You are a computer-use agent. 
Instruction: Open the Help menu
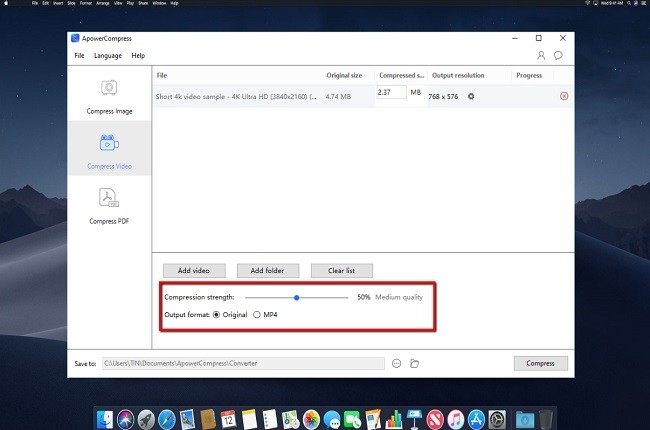tap(138, 56)
